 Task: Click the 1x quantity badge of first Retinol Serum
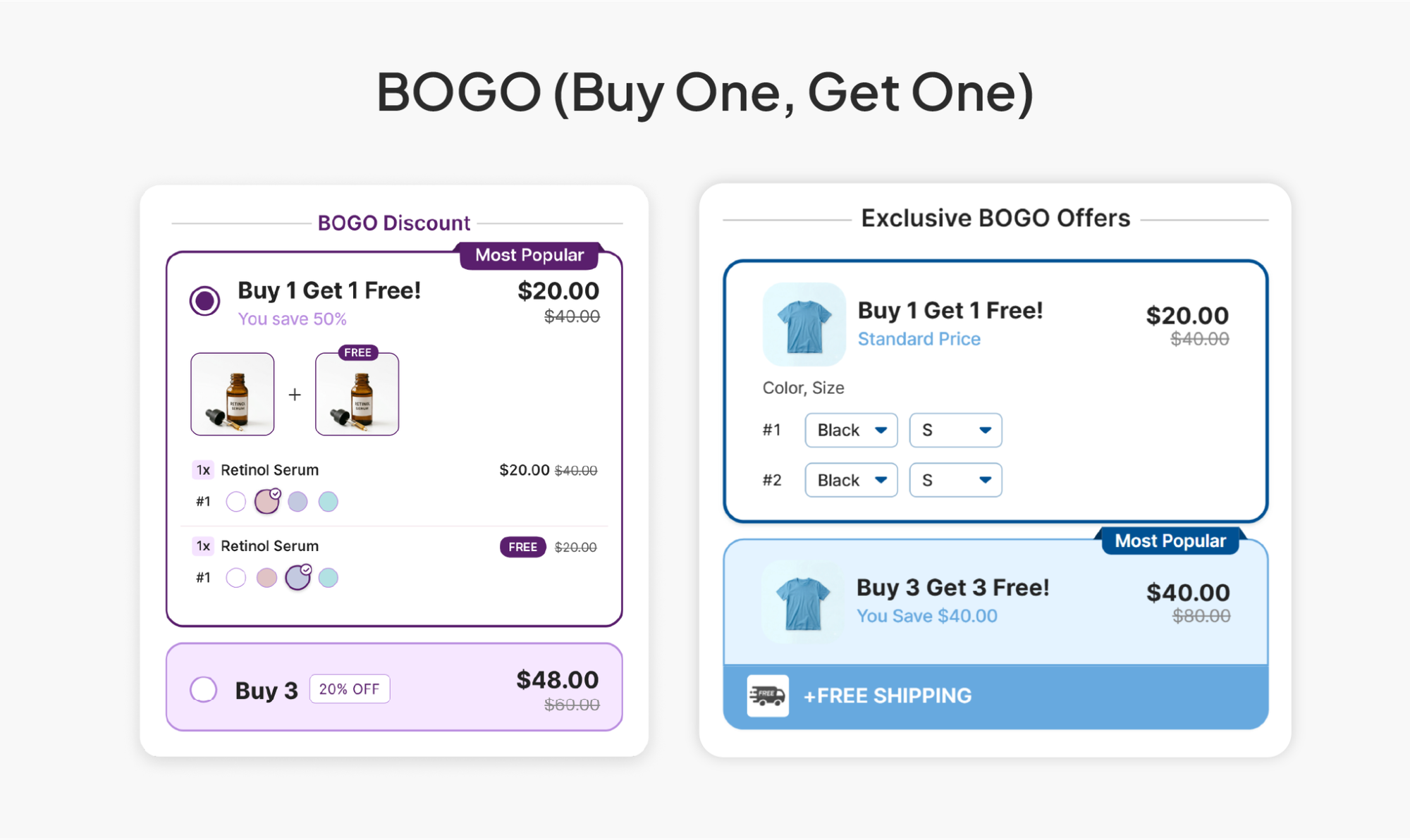(x=203, y=470)
